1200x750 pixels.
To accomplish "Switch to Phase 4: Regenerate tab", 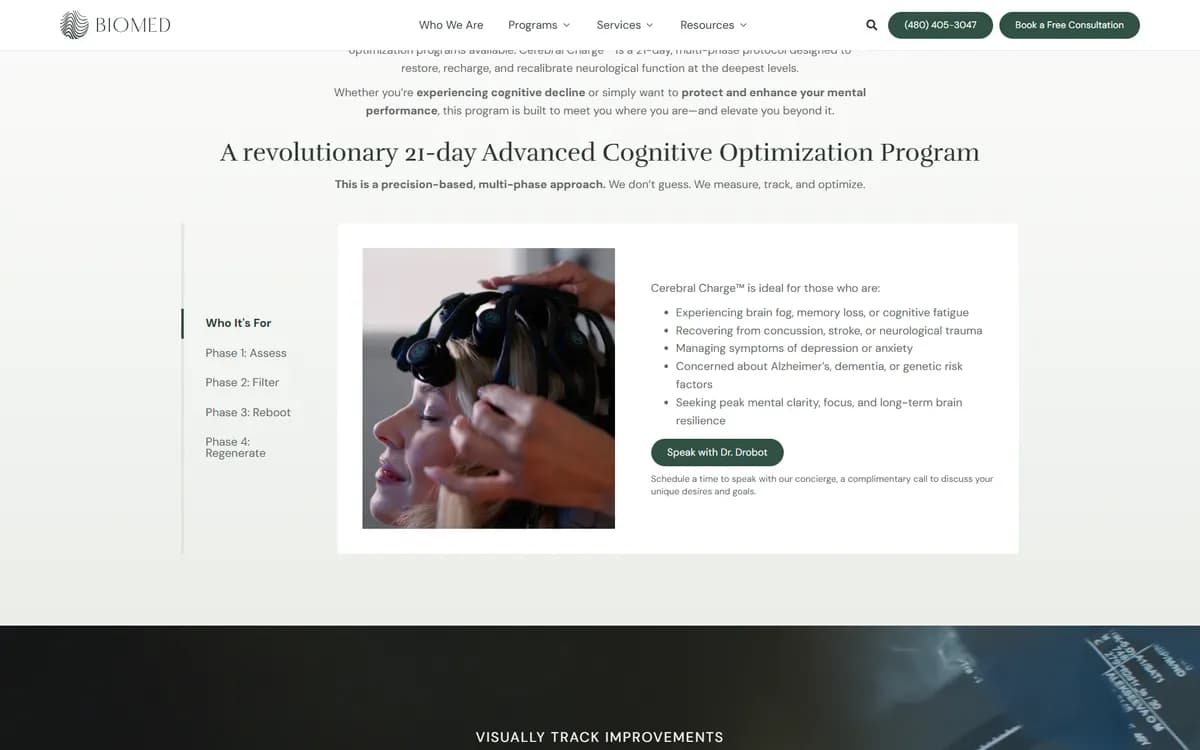I will point(235,447).
